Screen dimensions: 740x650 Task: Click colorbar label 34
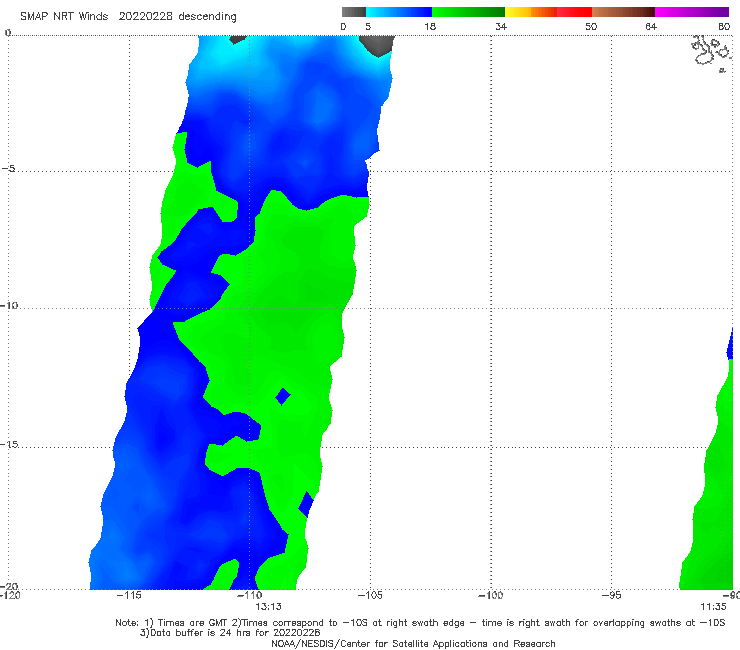[x=501, y=26]
